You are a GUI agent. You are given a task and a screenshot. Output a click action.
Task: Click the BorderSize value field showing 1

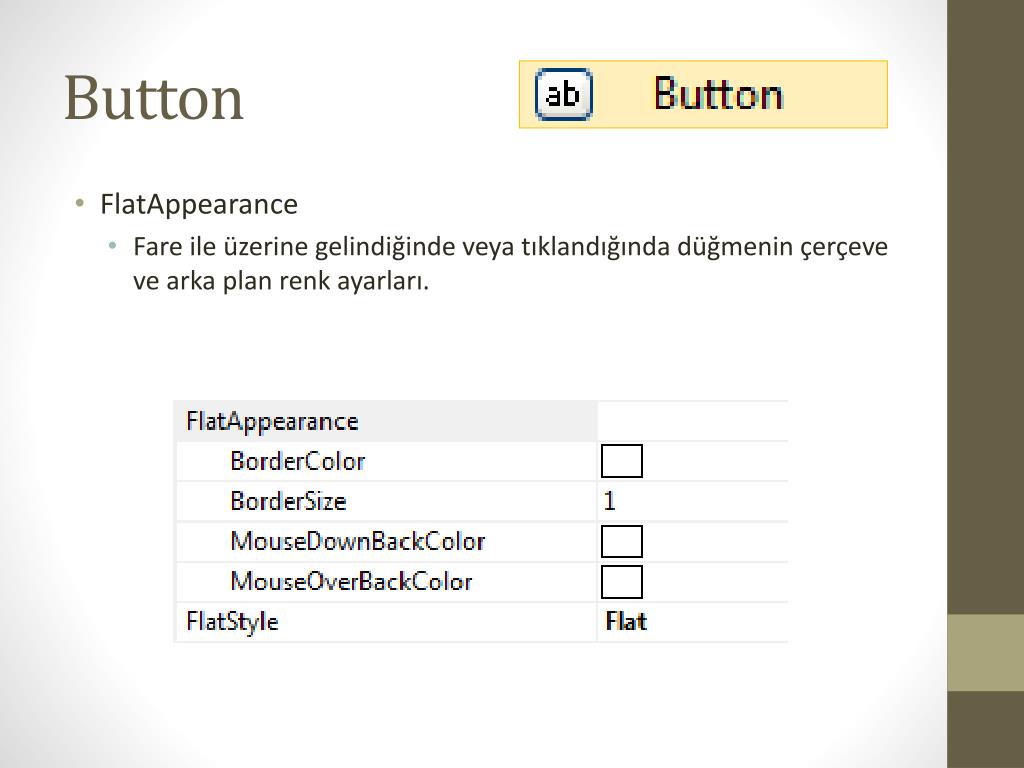pos(693,502)
